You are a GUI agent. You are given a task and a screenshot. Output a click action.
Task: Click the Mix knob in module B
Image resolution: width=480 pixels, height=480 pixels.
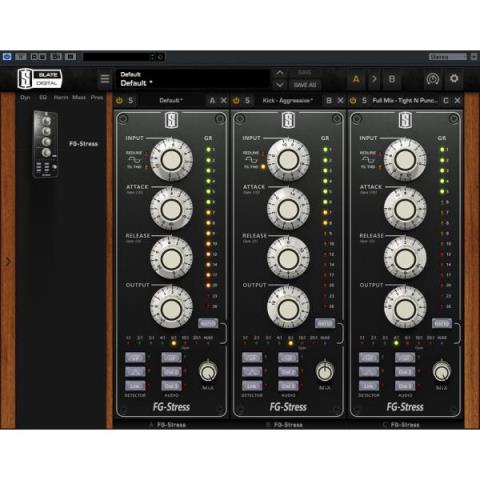coord(325,372)
